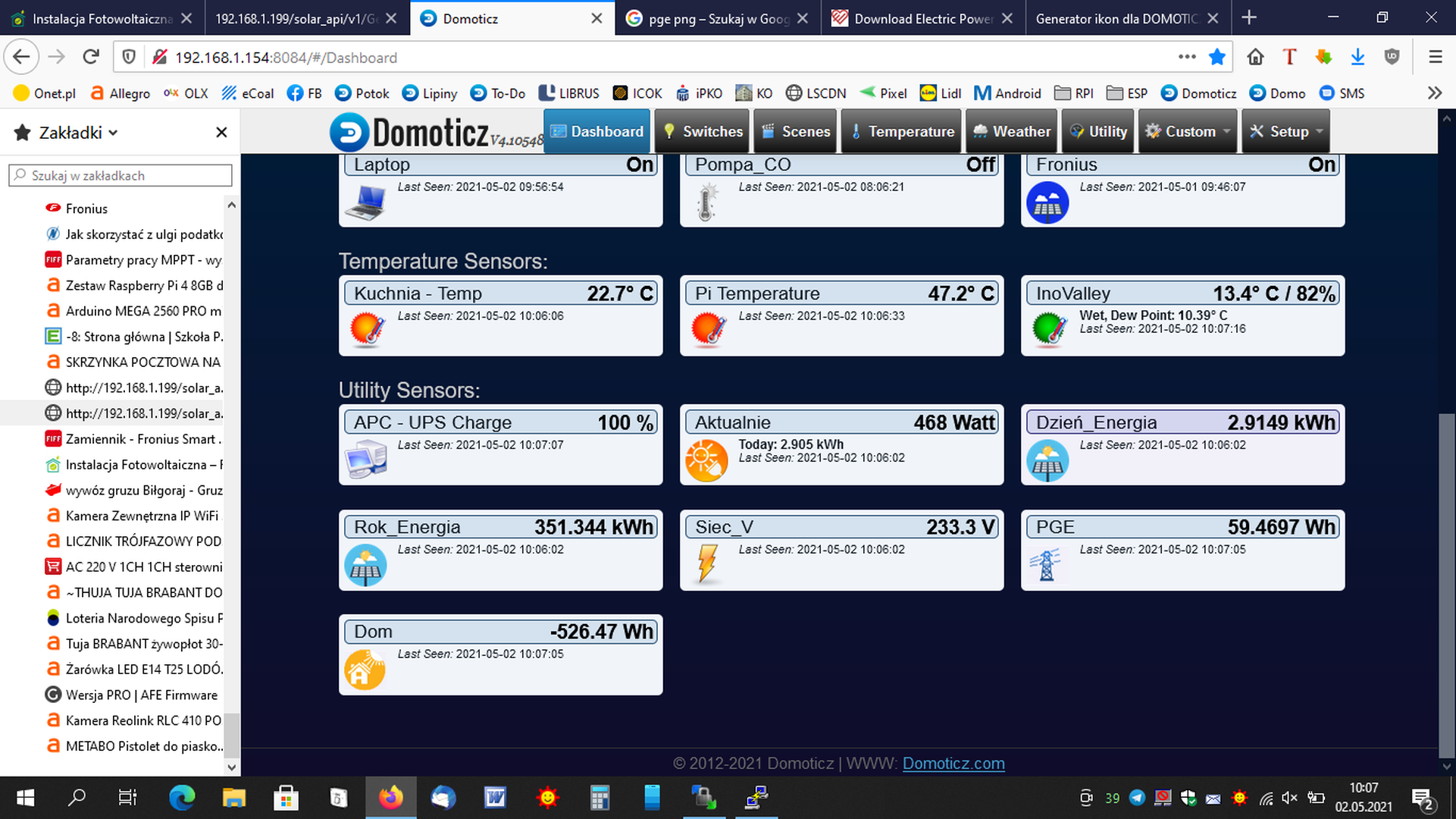
Task: Open File Explorer from taskbar
Action: pos(234,798)
